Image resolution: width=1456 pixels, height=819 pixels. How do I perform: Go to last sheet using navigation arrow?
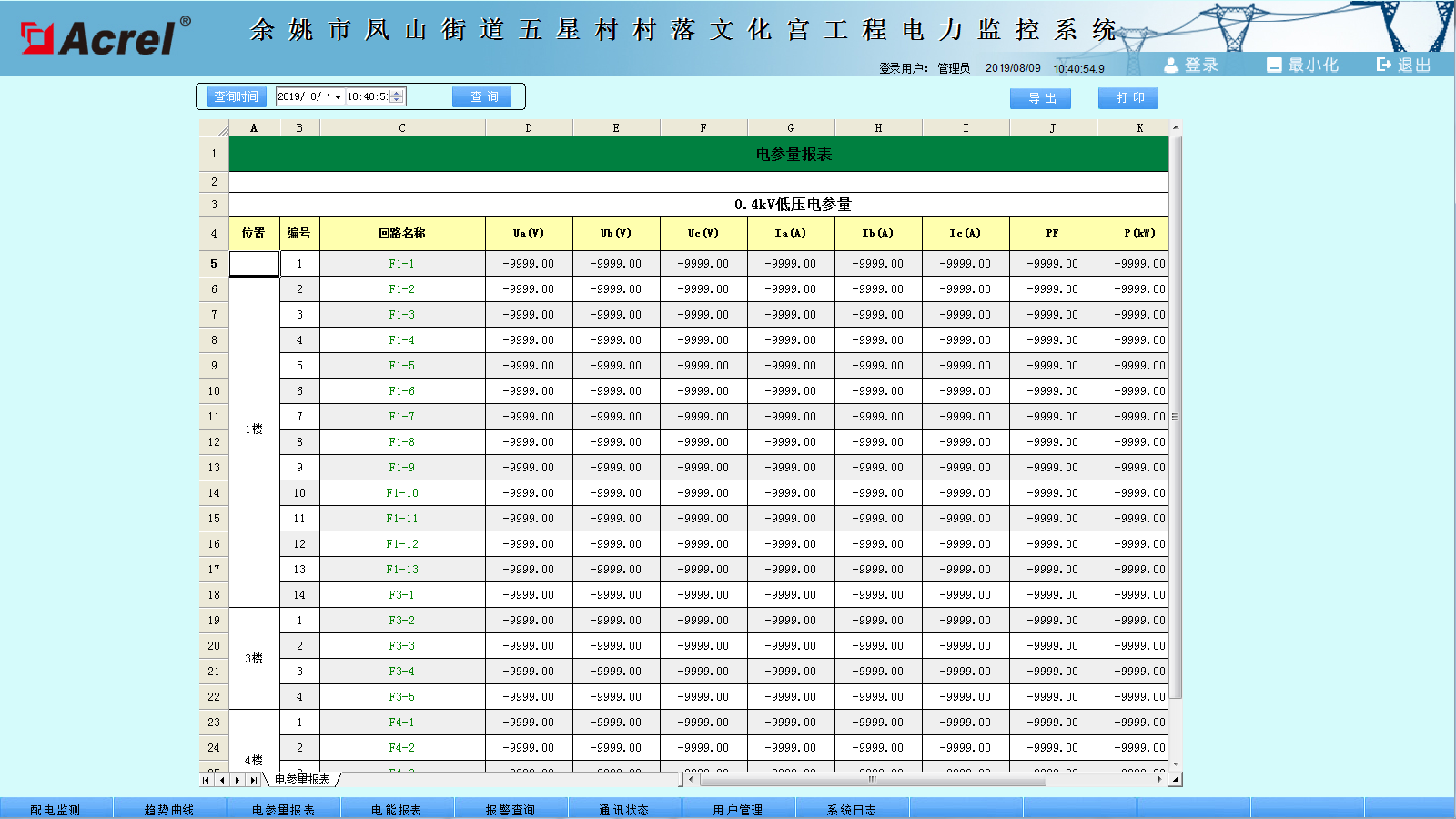[253, 780]
